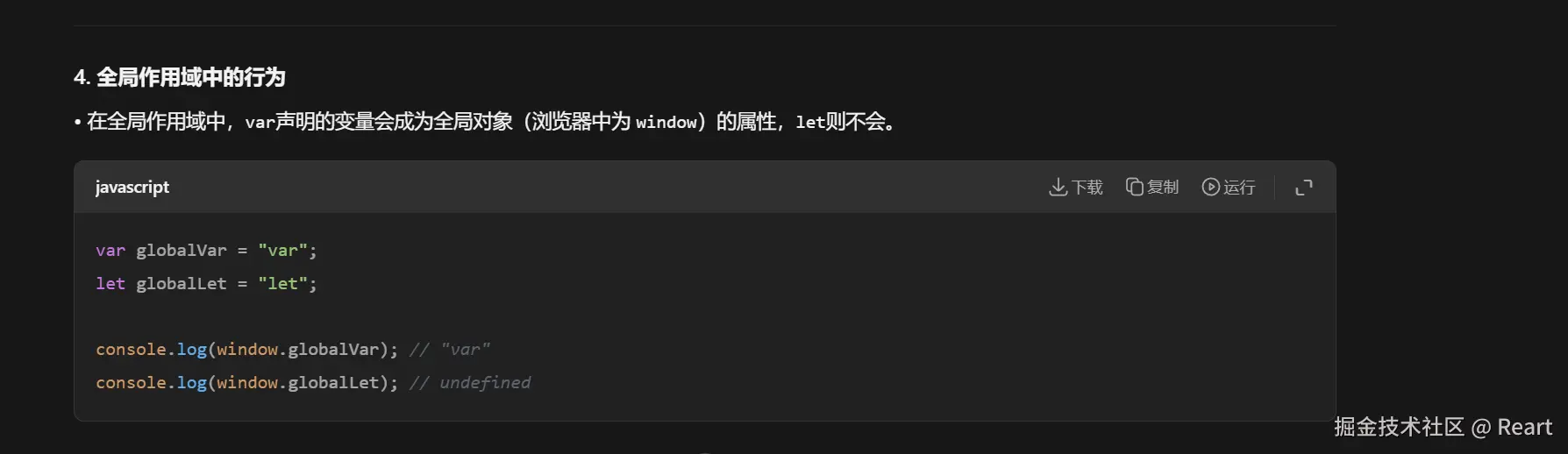Click the 掘金技术社区 @ Reart watermark
The image size is (1568, 454).
[1443, 427]
